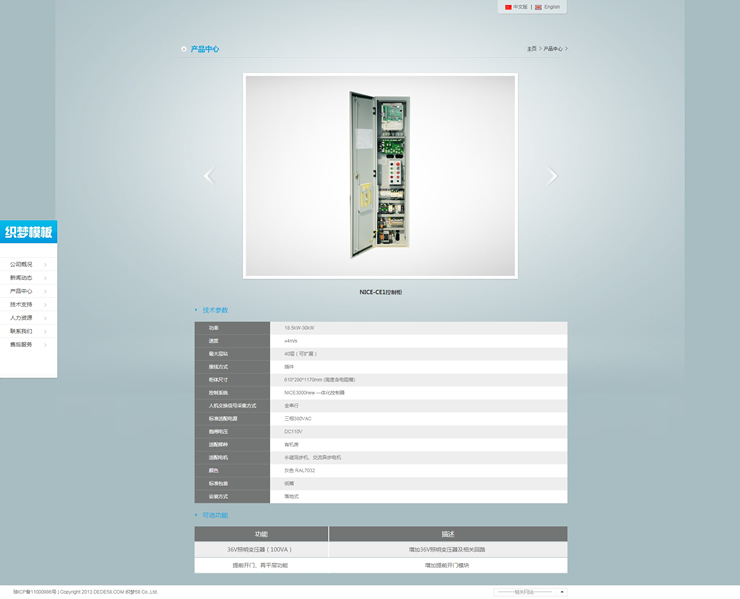Viewport: 740px width, 599px height.
Task: Click the UK flag icon
Action: point(538,7)
